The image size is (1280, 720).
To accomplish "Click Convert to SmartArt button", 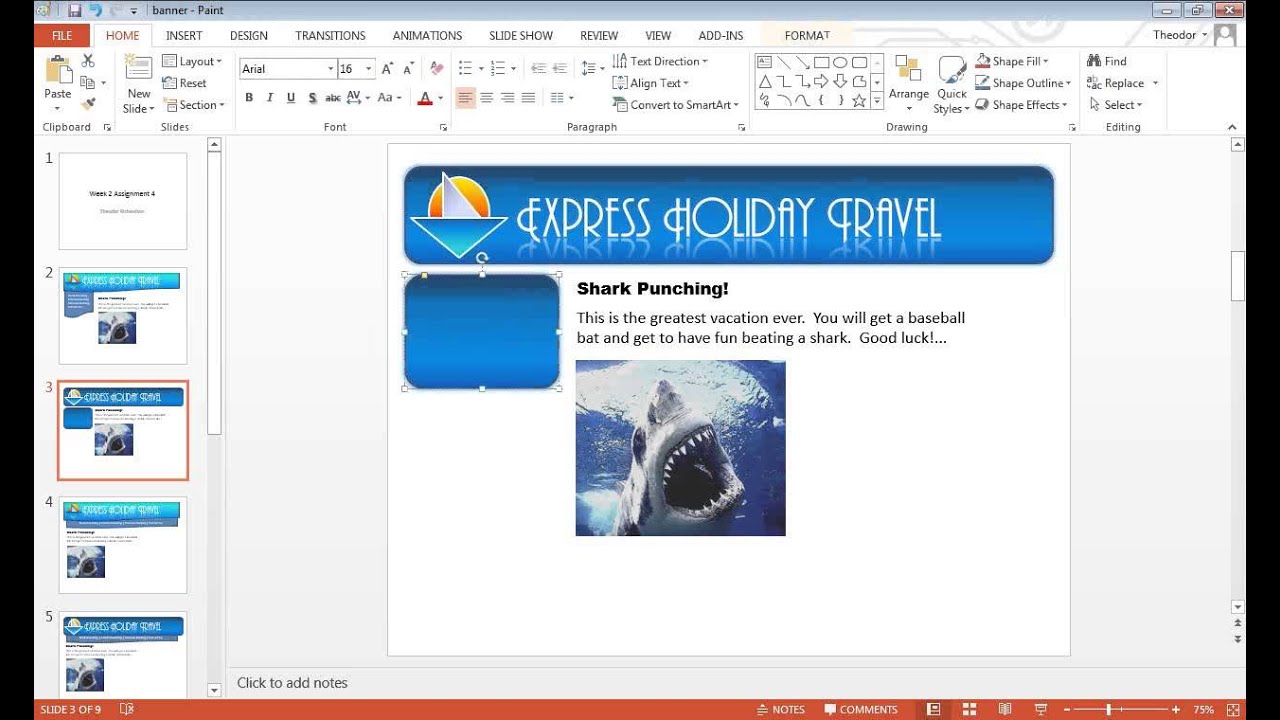I will coord(676,105).
